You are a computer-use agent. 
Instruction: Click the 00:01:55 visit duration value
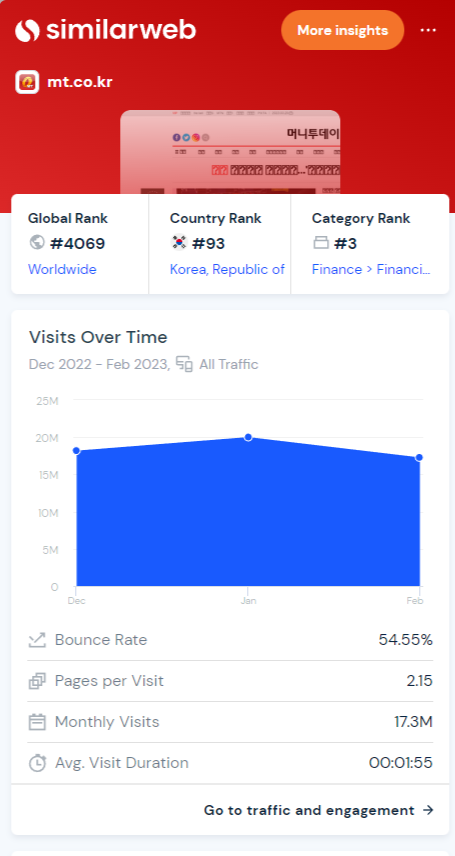click(401, 763)
